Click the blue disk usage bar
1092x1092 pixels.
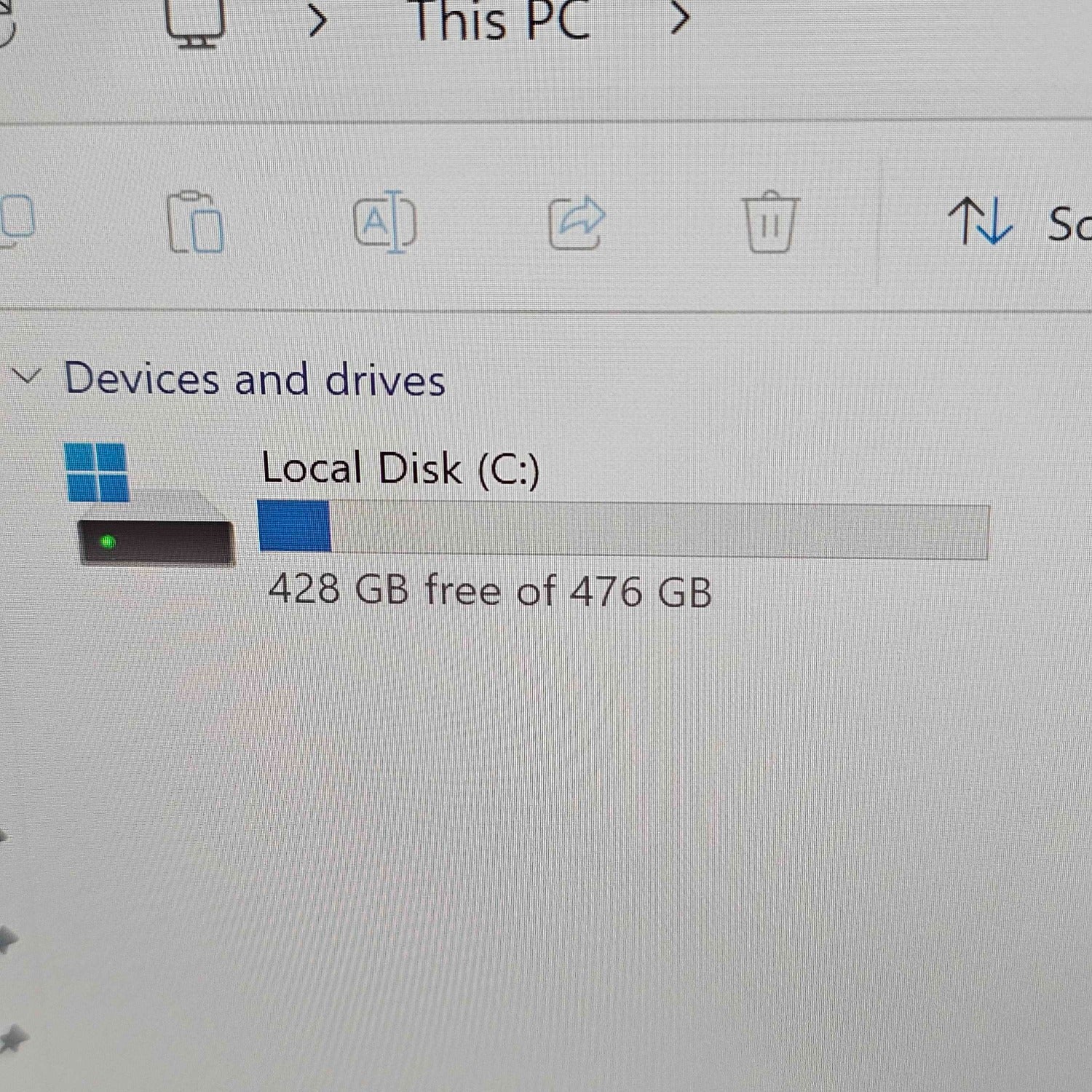point(623,529)
